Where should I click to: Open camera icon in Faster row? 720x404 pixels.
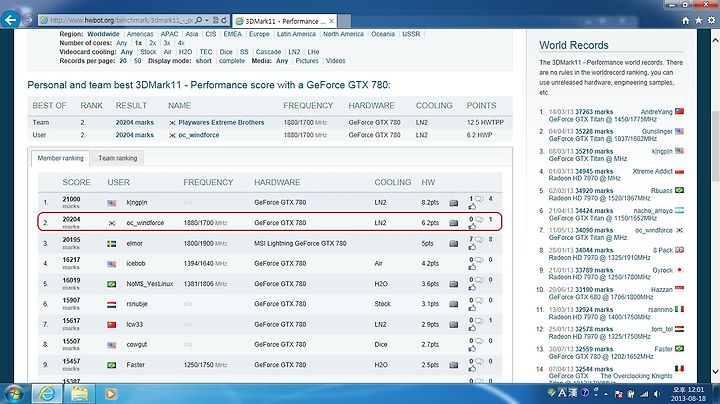(454, 365)
